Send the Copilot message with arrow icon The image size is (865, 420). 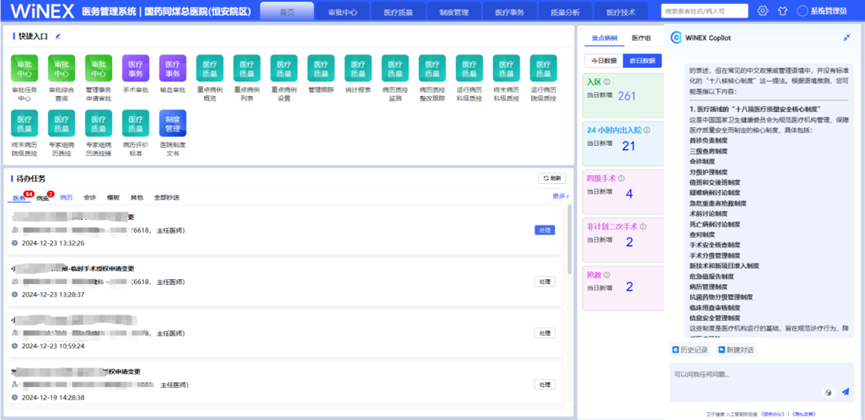coord(846,392)
